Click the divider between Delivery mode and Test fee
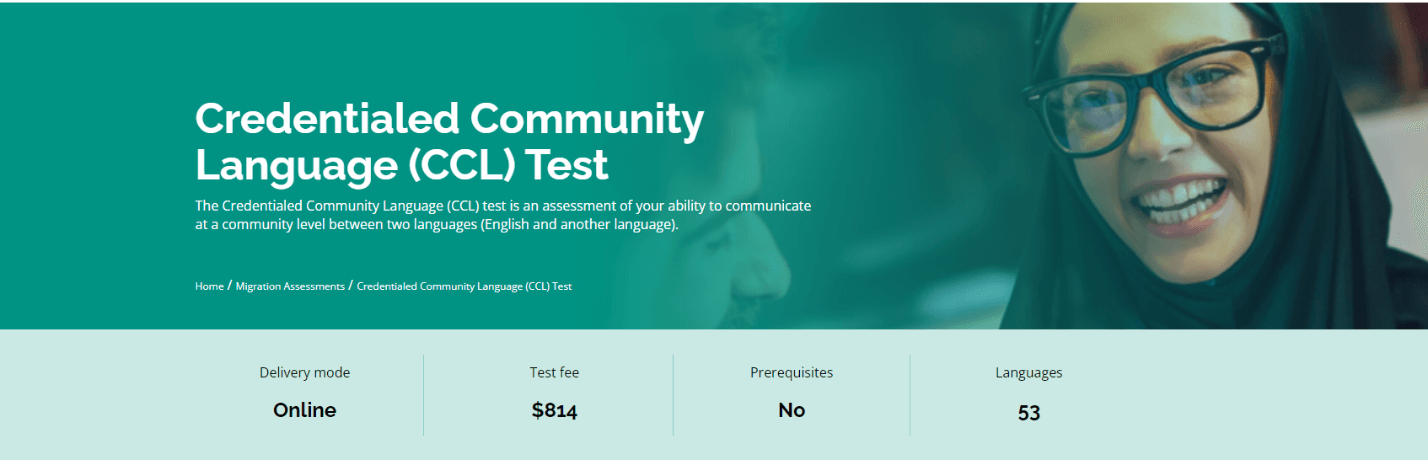The image size is (1428, 460). click(x=423, y=395)
